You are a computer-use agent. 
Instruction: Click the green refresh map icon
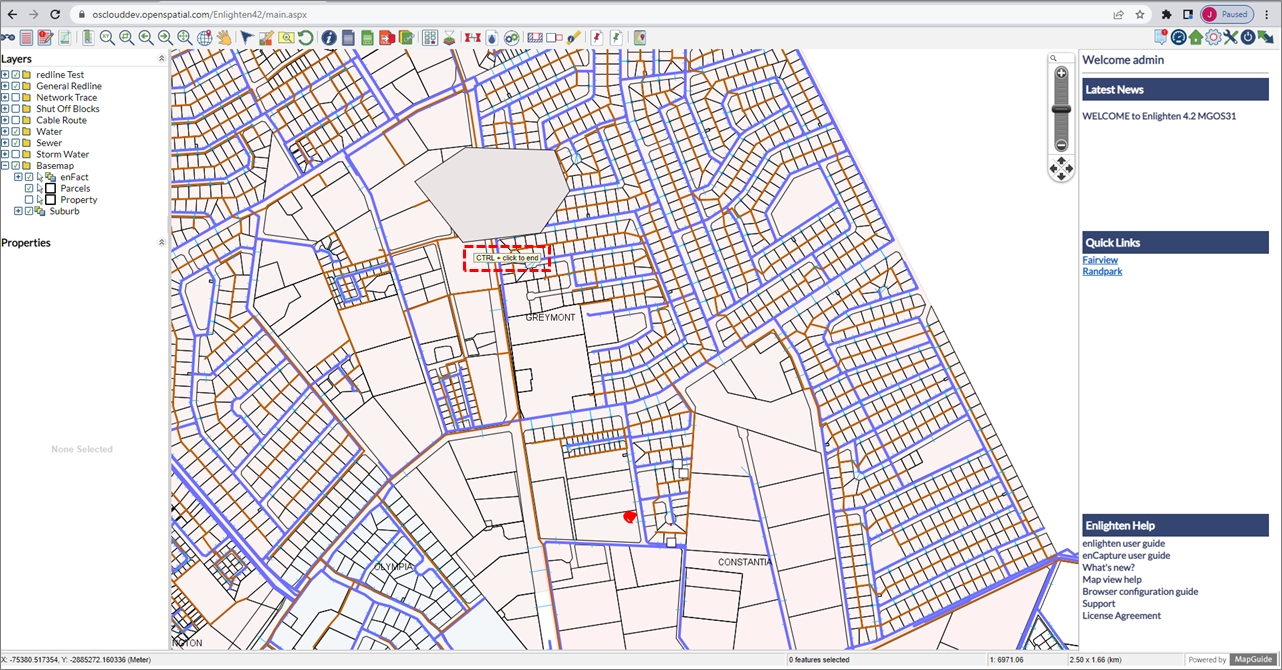point(306,38)
